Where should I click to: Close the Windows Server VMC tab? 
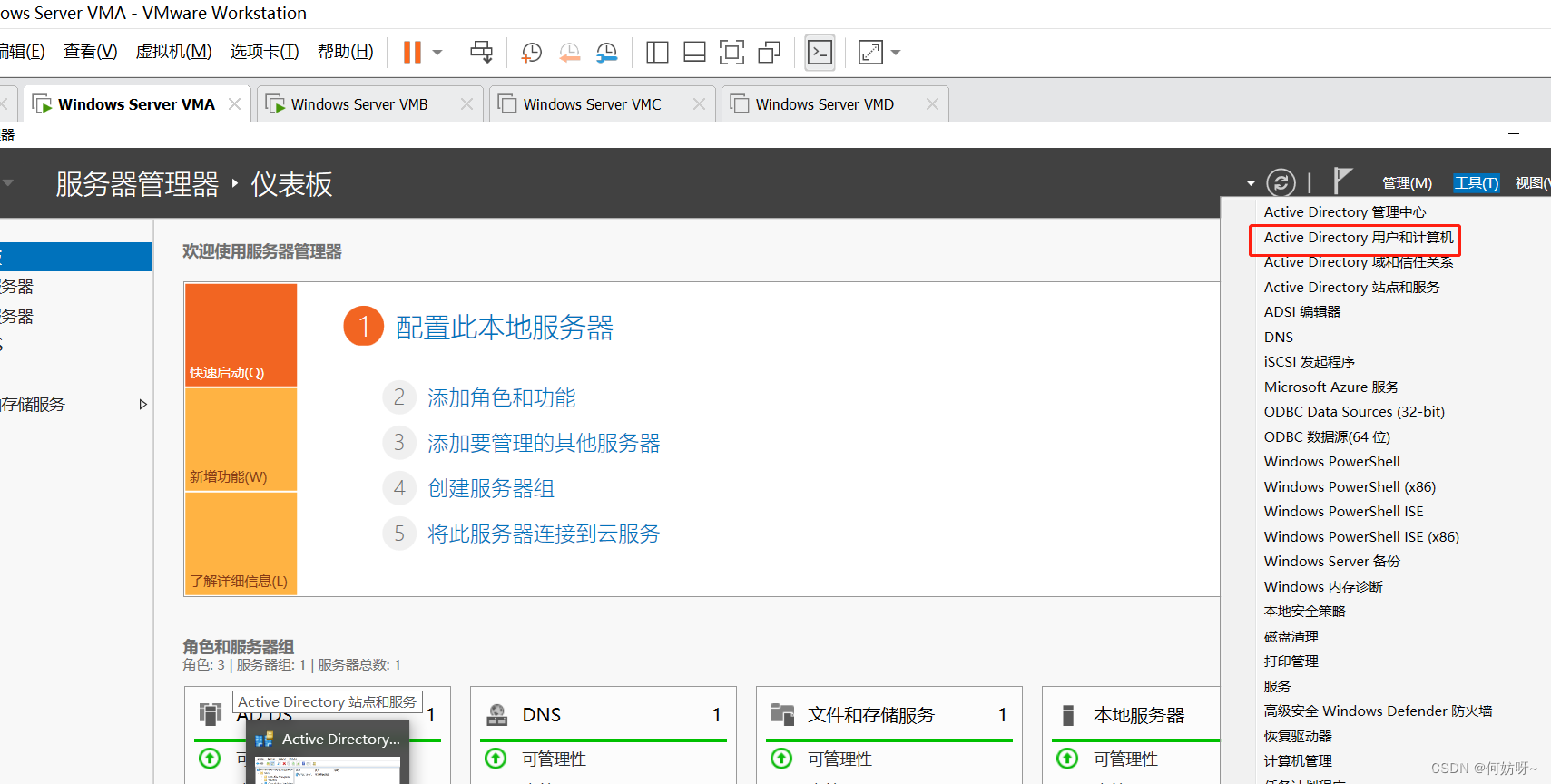699,104
